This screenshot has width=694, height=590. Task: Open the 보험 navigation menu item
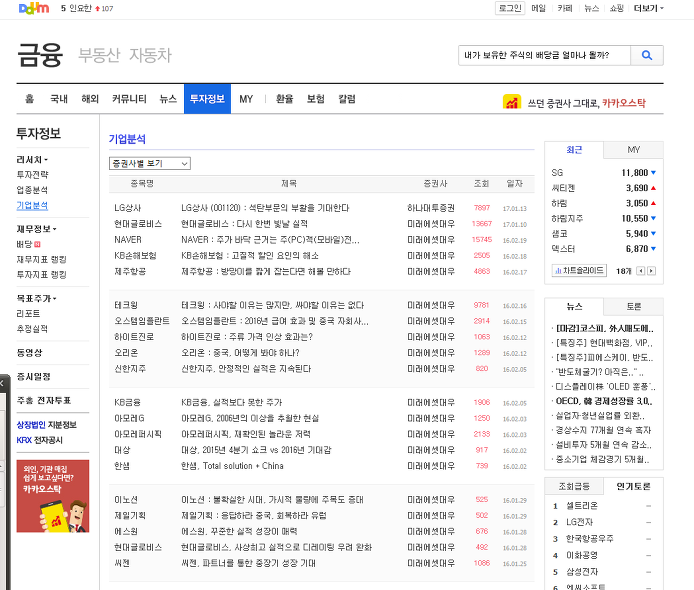tap(316, 99)
